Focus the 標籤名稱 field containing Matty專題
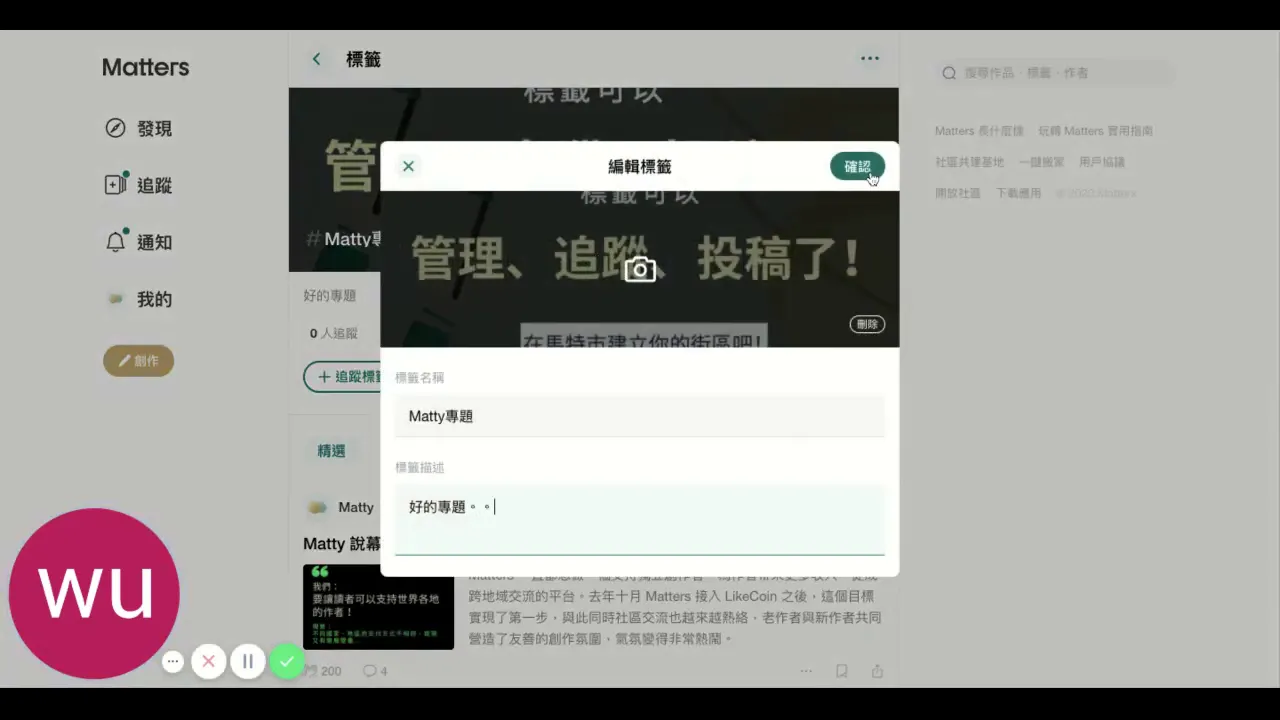This screenshot has height=720, width=1280. pos(640,416)
